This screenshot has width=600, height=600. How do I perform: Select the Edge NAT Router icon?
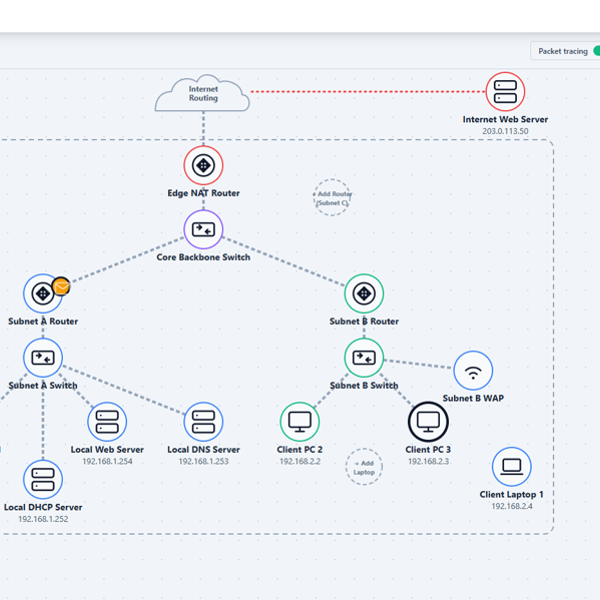(x=203, y=166)
